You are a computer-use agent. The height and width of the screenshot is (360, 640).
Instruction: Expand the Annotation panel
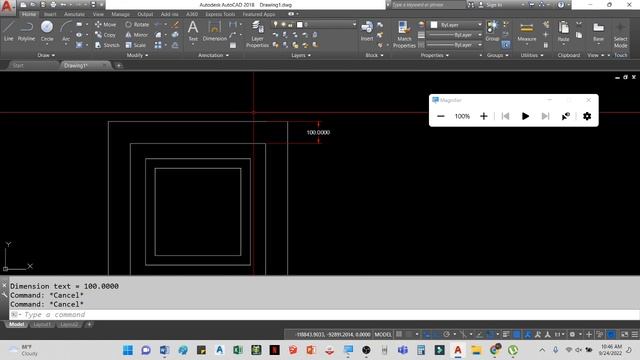[213, 55]
